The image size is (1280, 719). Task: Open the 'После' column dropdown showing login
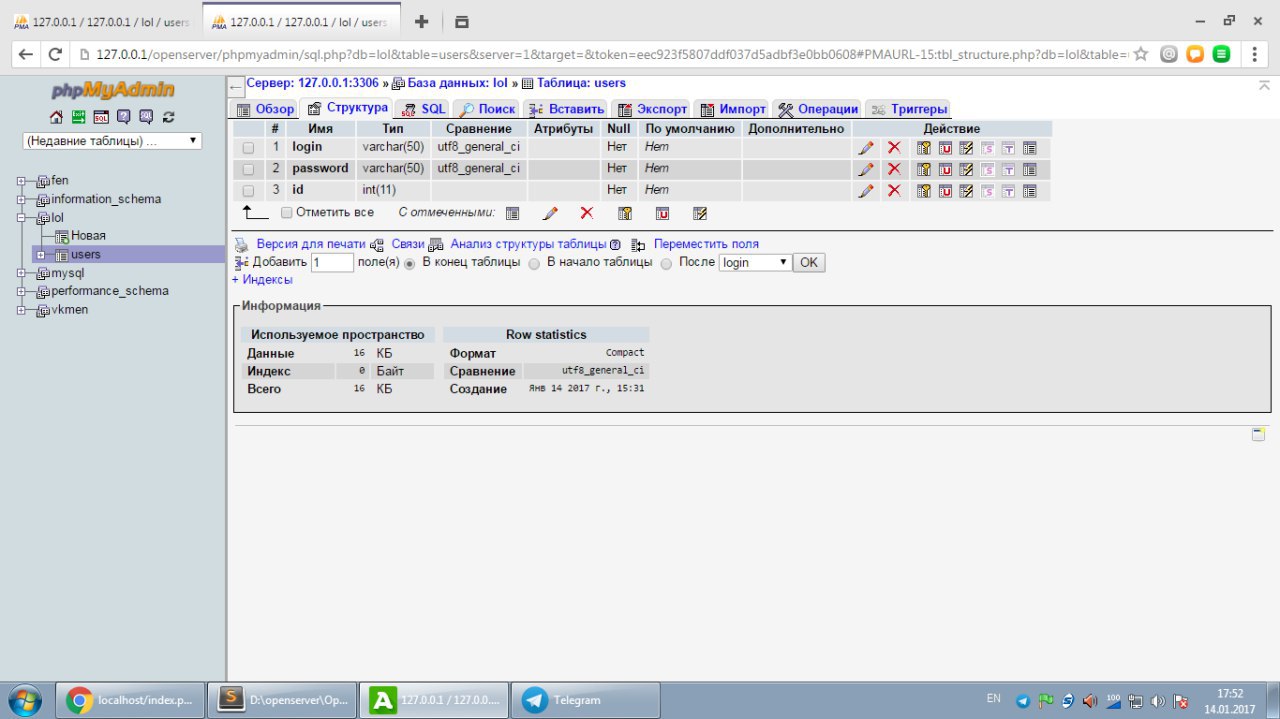755,263
